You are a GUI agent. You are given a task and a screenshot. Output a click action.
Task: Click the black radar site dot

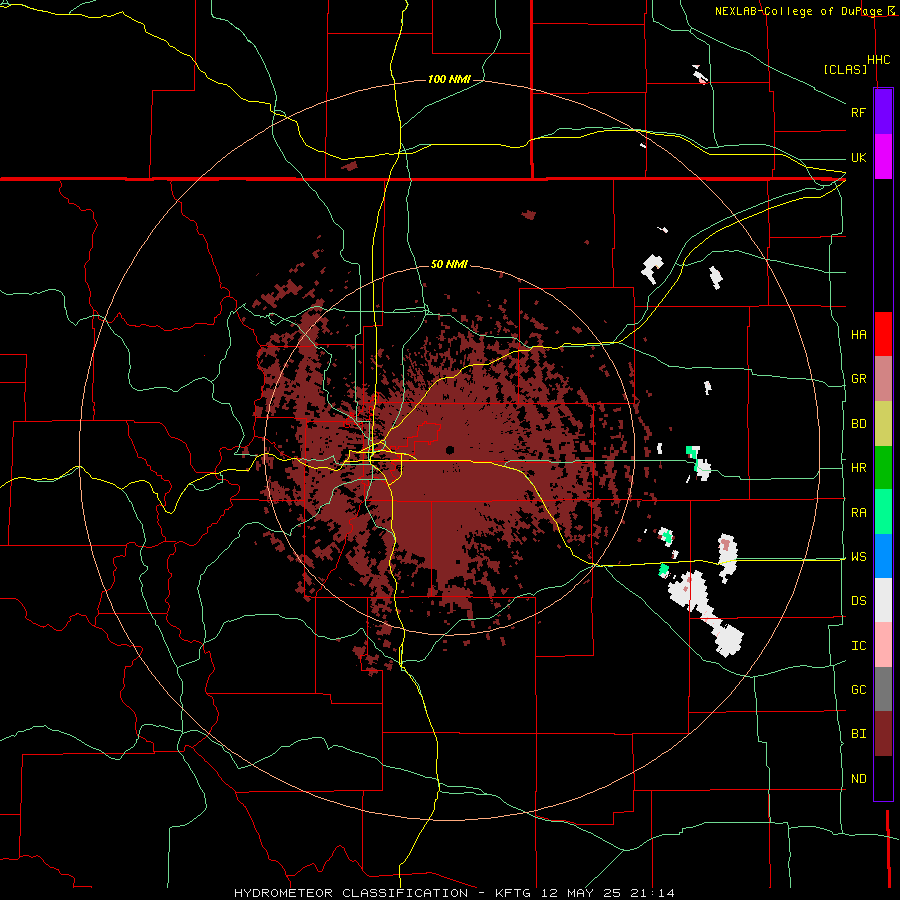[x=450, y=450]
